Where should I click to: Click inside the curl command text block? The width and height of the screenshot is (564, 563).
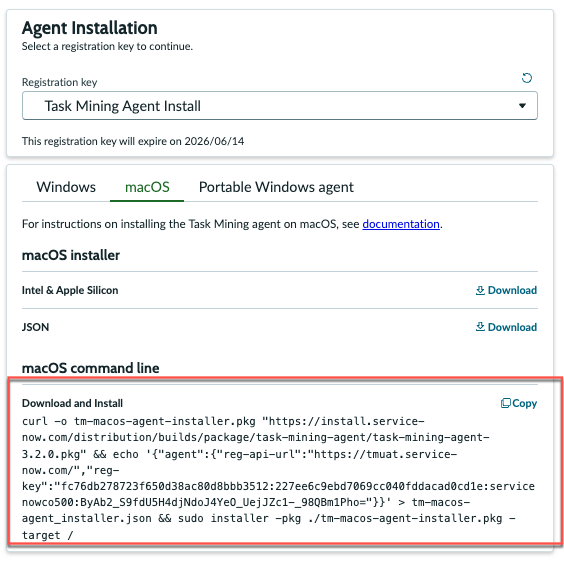pos(278,478)
